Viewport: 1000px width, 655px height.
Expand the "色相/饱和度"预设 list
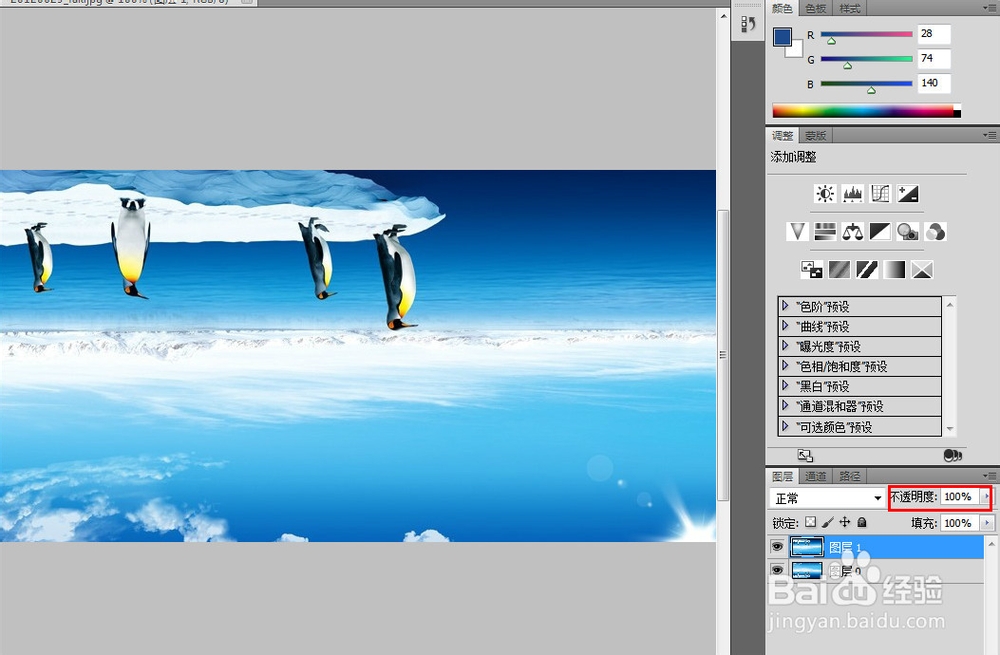tap(786, 366)
